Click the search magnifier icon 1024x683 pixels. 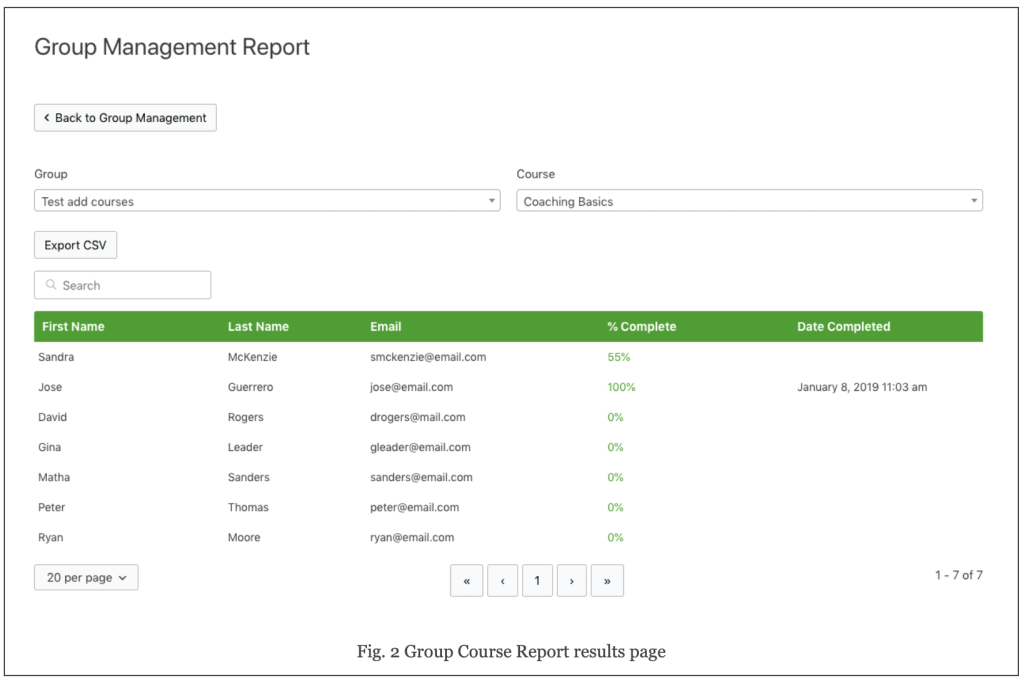(51, 285)
